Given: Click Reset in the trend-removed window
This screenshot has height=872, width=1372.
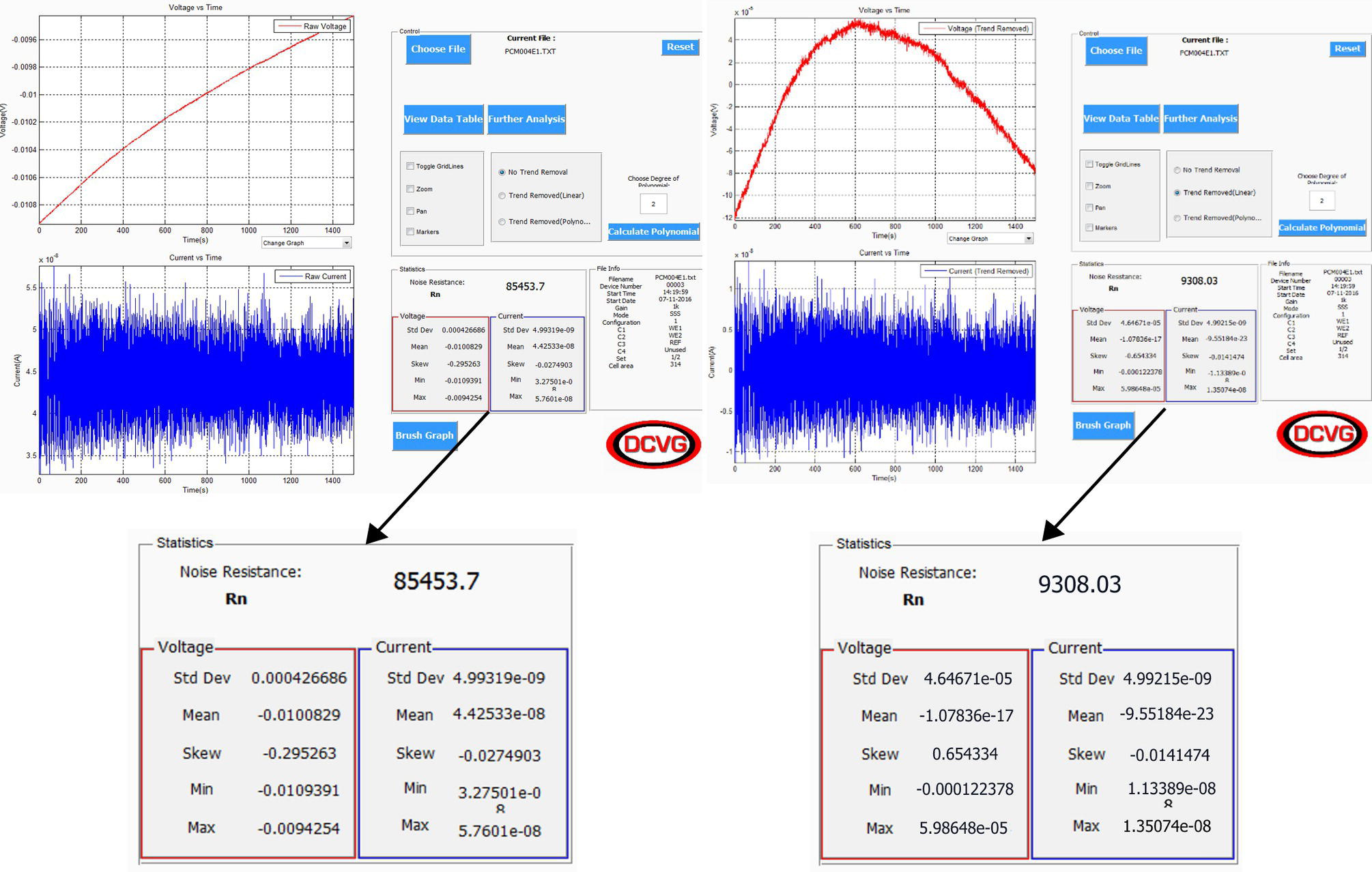Looking at the screenshot, I should (1347, 48).
